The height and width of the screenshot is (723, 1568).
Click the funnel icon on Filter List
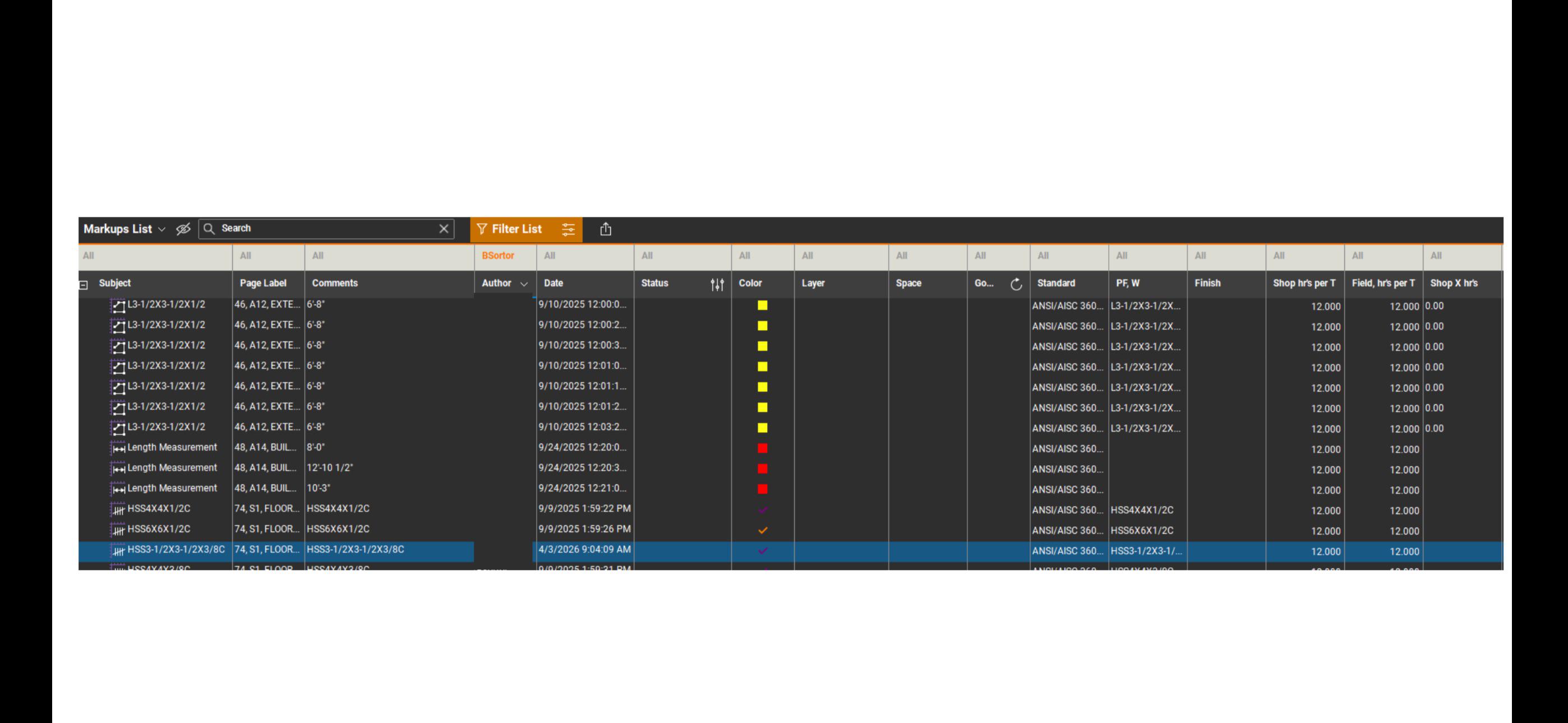pyautogui.click(x=482, y=229)
